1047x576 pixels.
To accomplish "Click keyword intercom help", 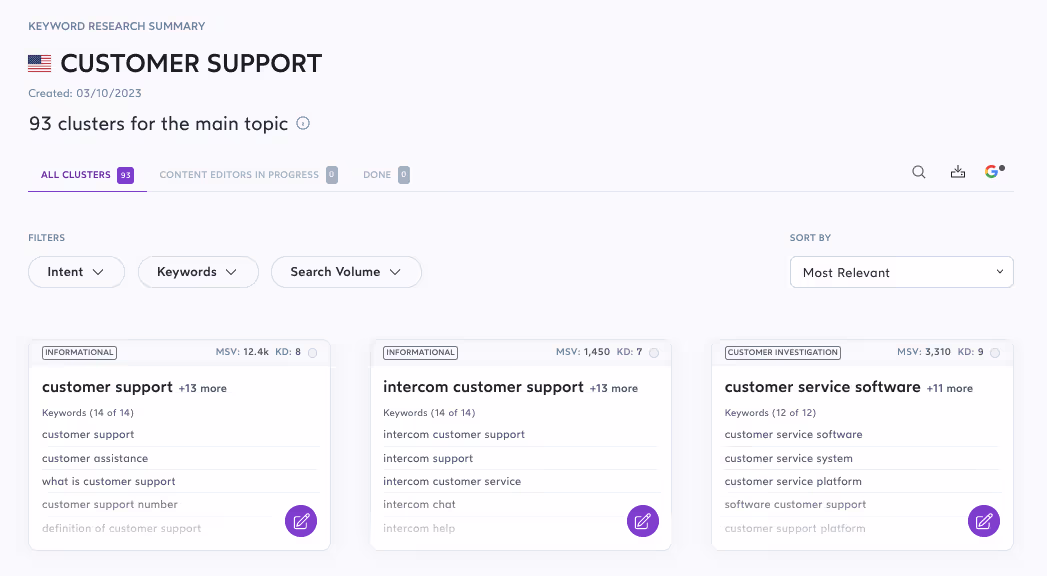I will (419, 529).
